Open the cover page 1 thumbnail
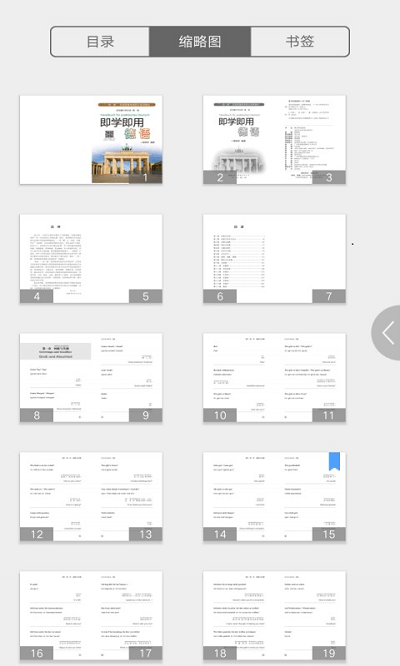Viewport: 400px width, 666px height. click(91, 140)
